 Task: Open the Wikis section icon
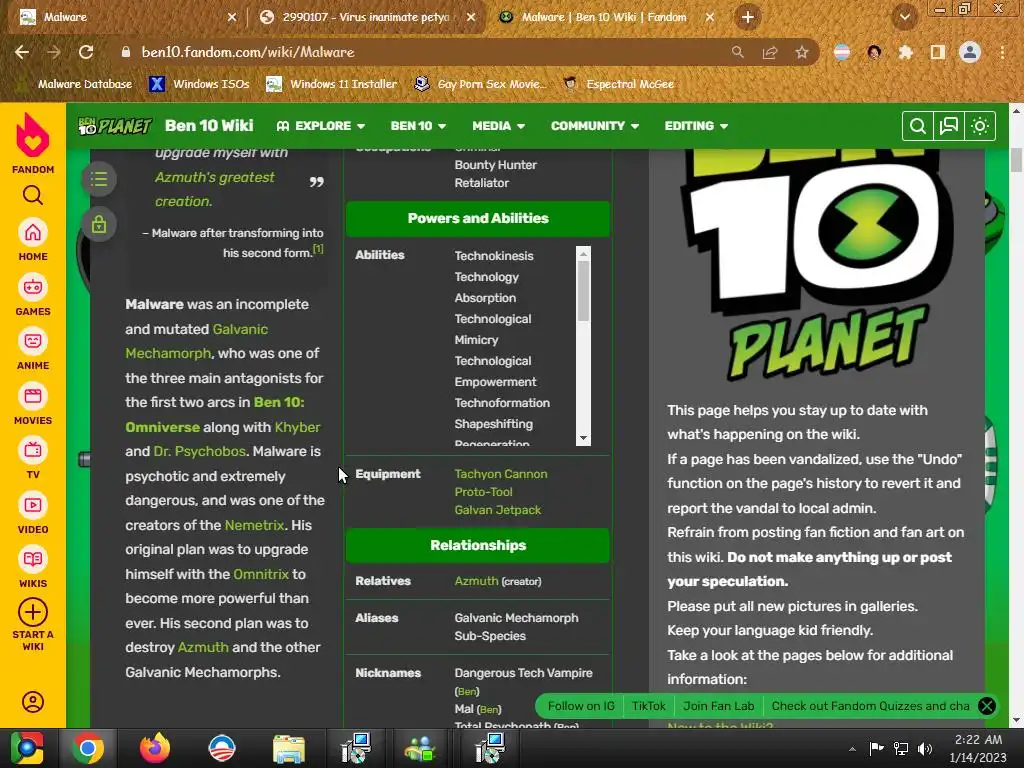[x=33, y=560]
